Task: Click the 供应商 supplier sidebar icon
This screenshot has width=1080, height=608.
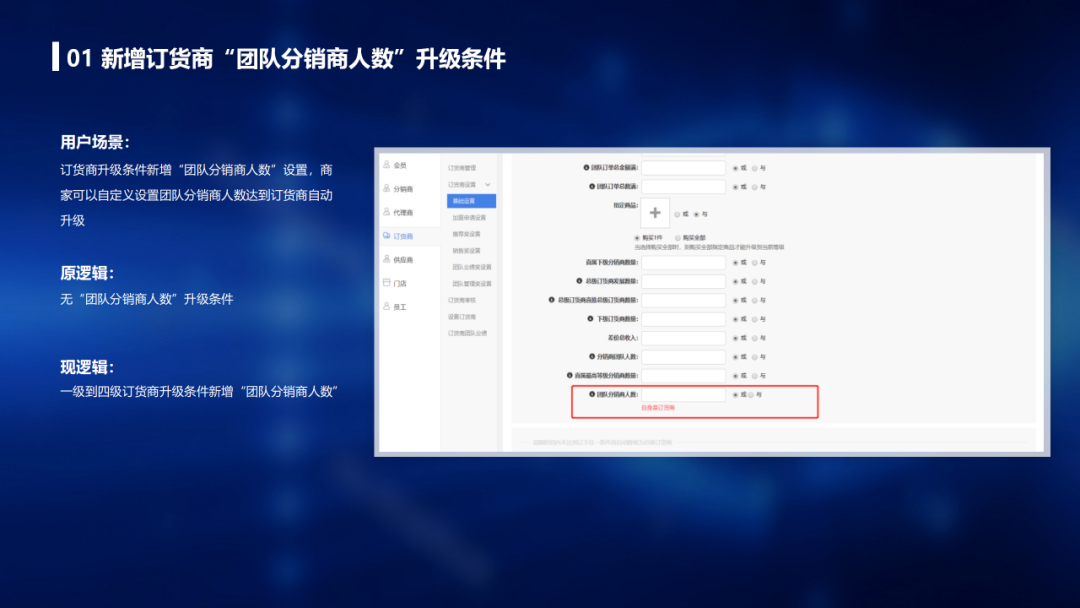Action: [387, 259]
